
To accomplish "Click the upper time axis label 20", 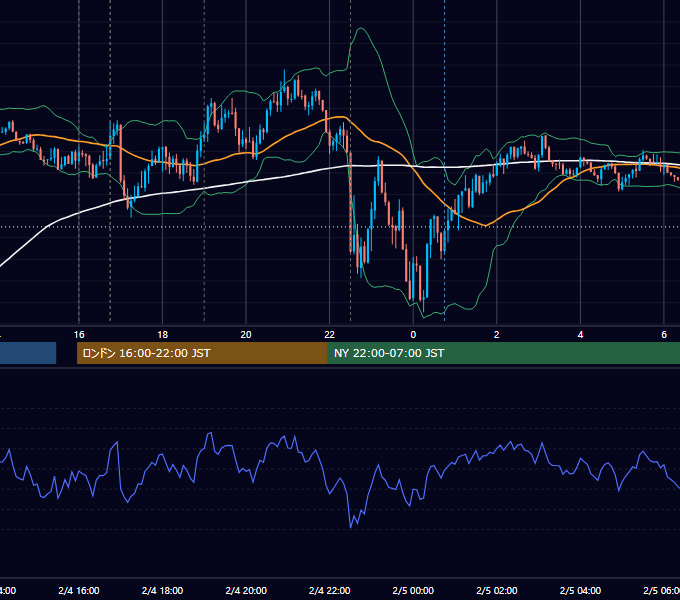I will pyautogui.click(x=246, y=335).
